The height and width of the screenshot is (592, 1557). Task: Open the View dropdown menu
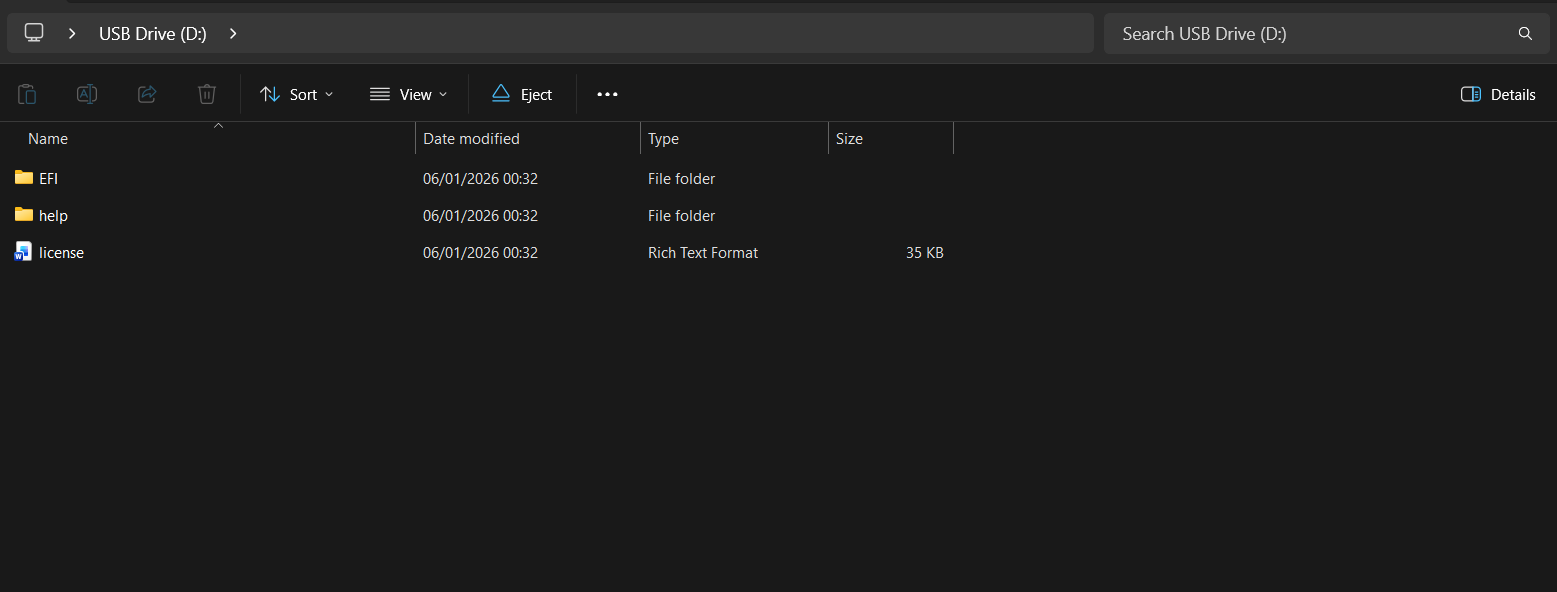click(408, 94)
